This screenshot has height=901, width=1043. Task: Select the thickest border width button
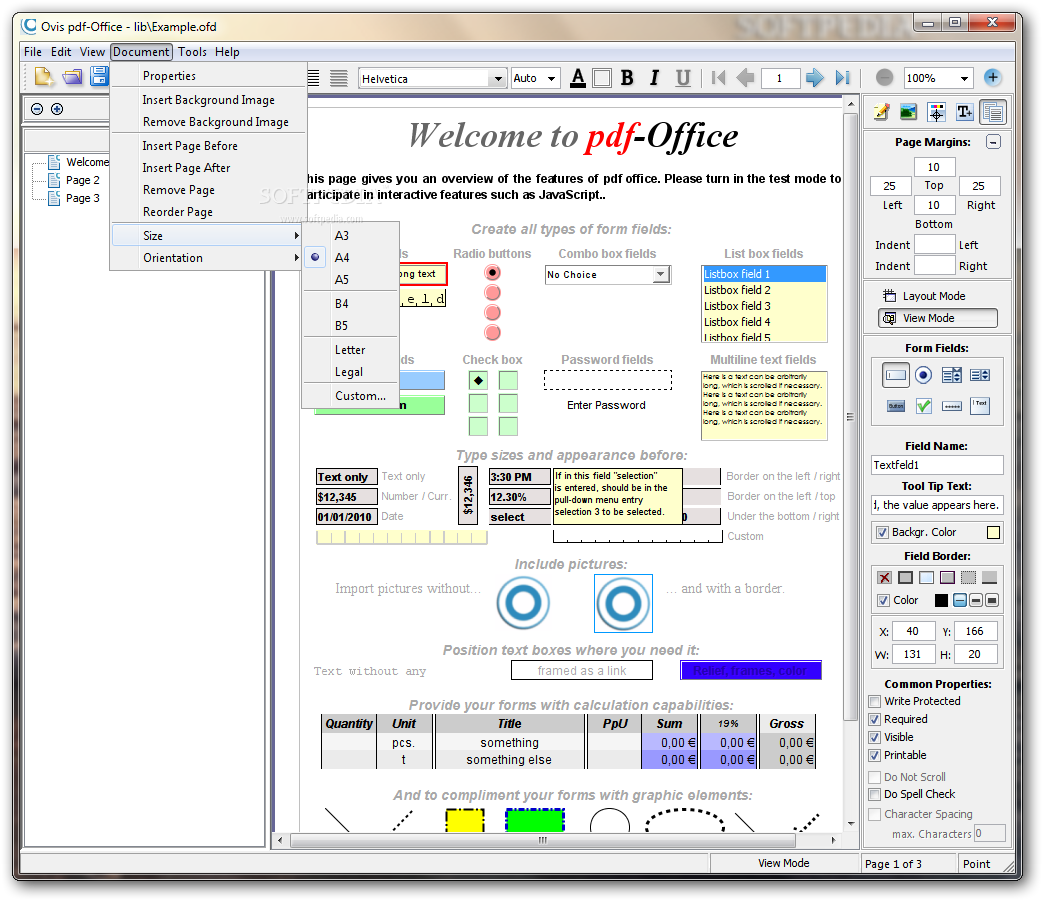992,600
